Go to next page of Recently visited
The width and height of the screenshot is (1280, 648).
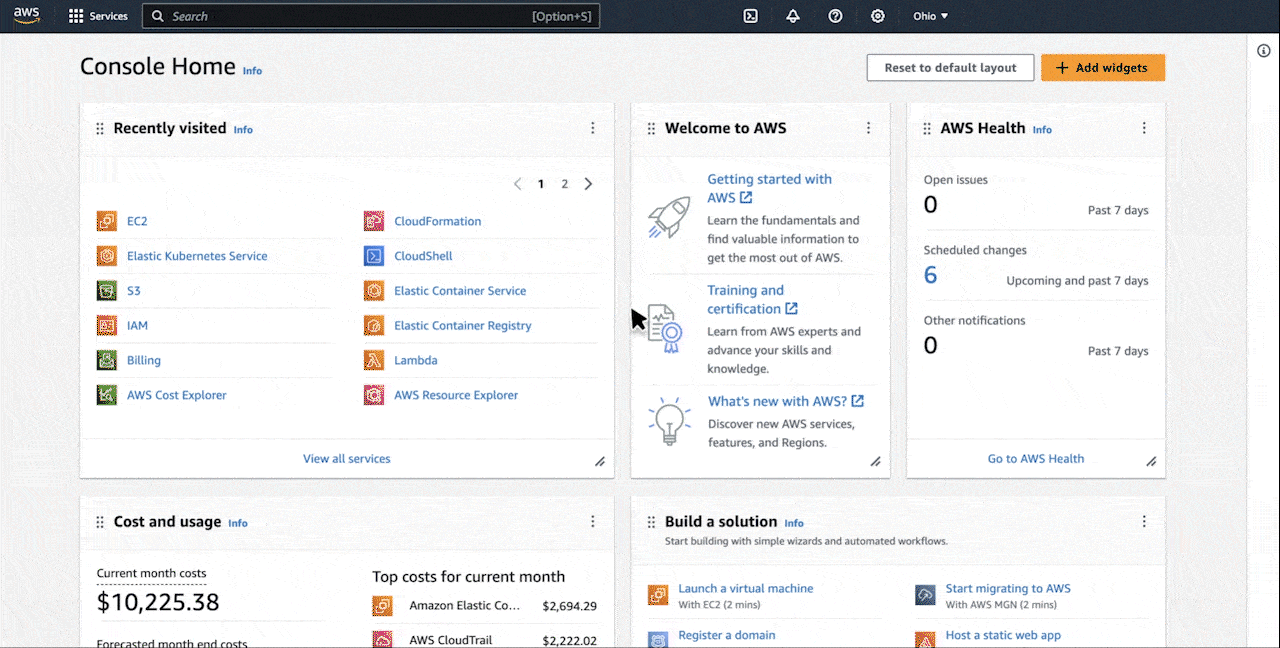point(588,184)
